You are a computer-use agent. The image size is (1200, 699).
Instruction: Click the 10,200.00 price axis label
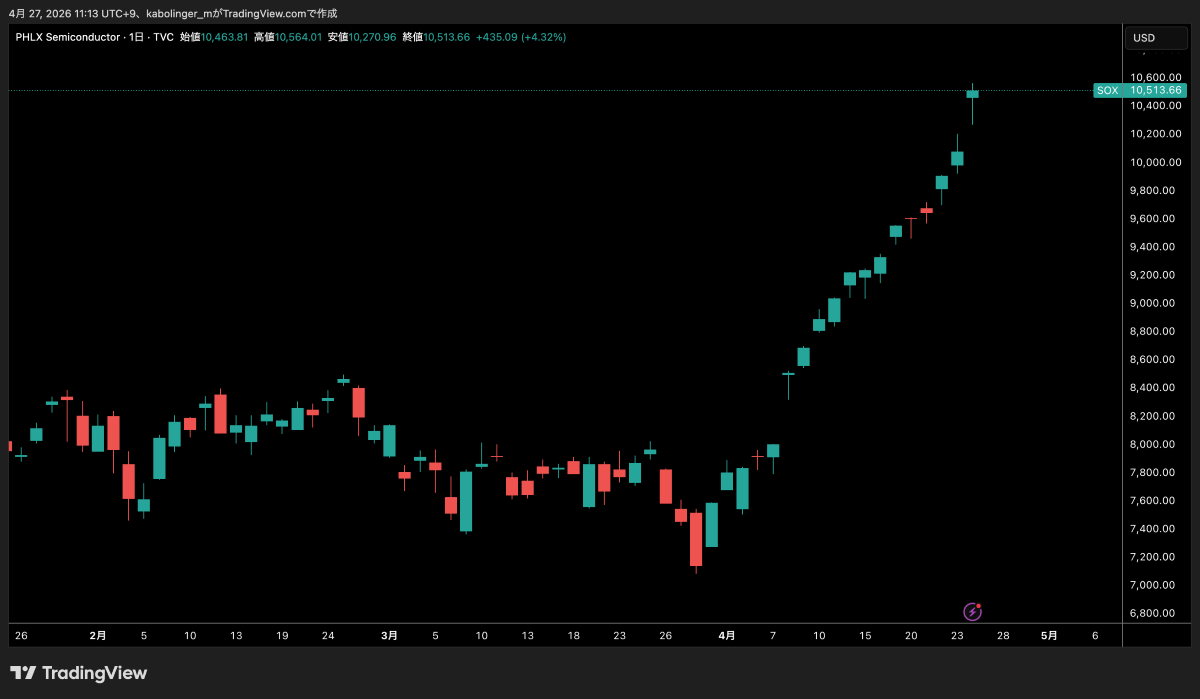[1156, 134]
